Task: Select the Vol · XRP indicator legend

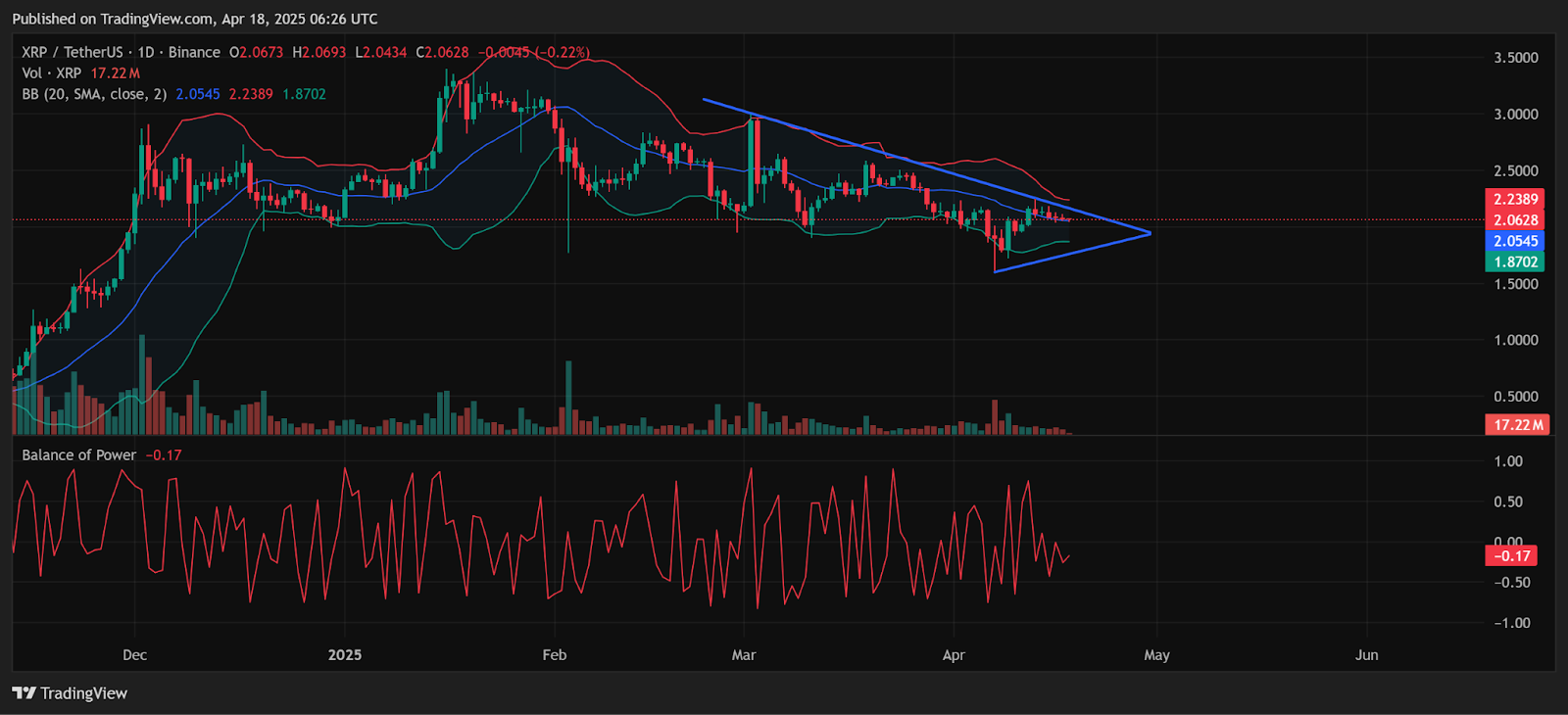Action: 52,73
